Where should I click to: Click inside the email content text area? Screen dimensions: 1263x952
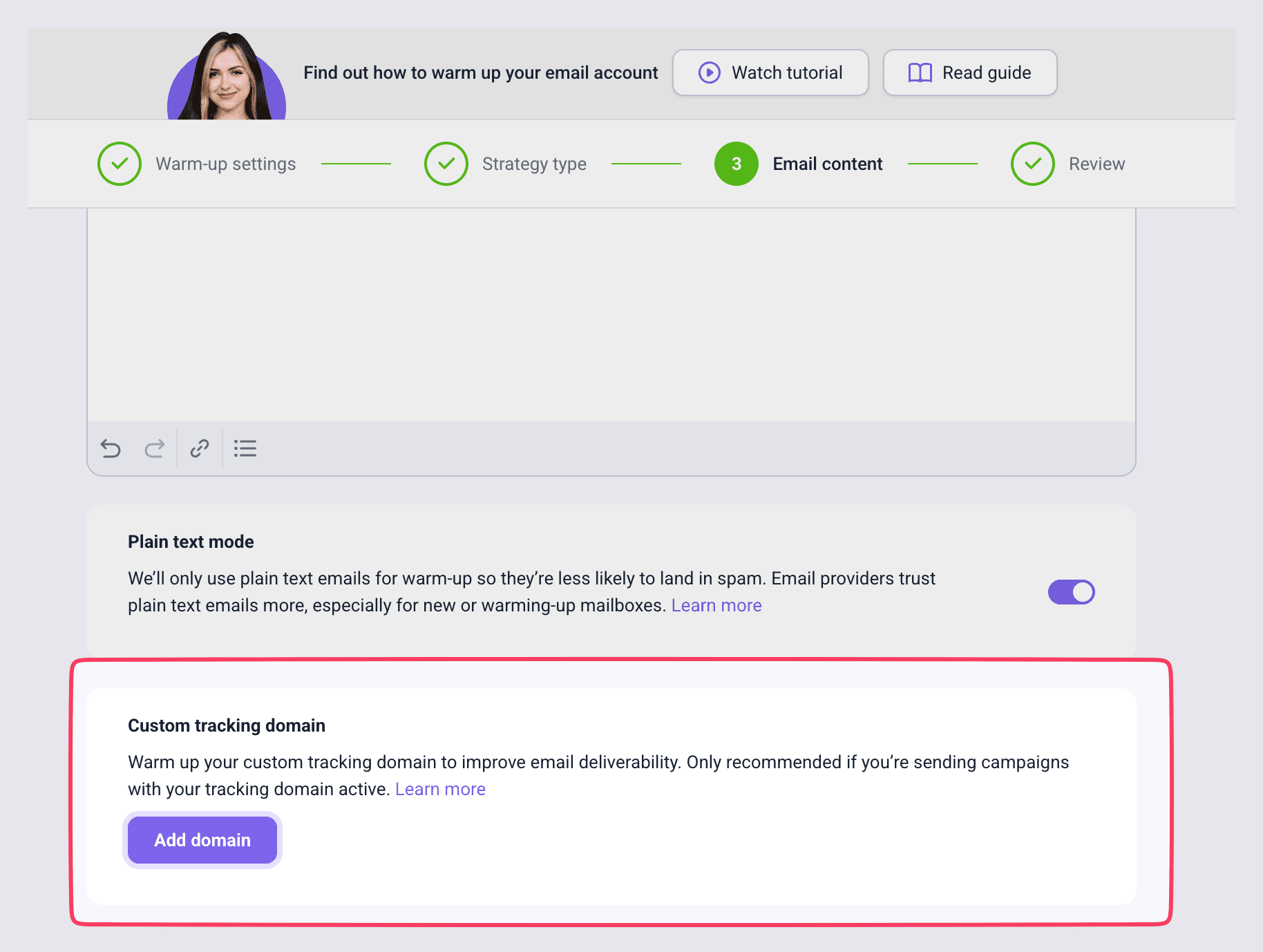point(611,314)
